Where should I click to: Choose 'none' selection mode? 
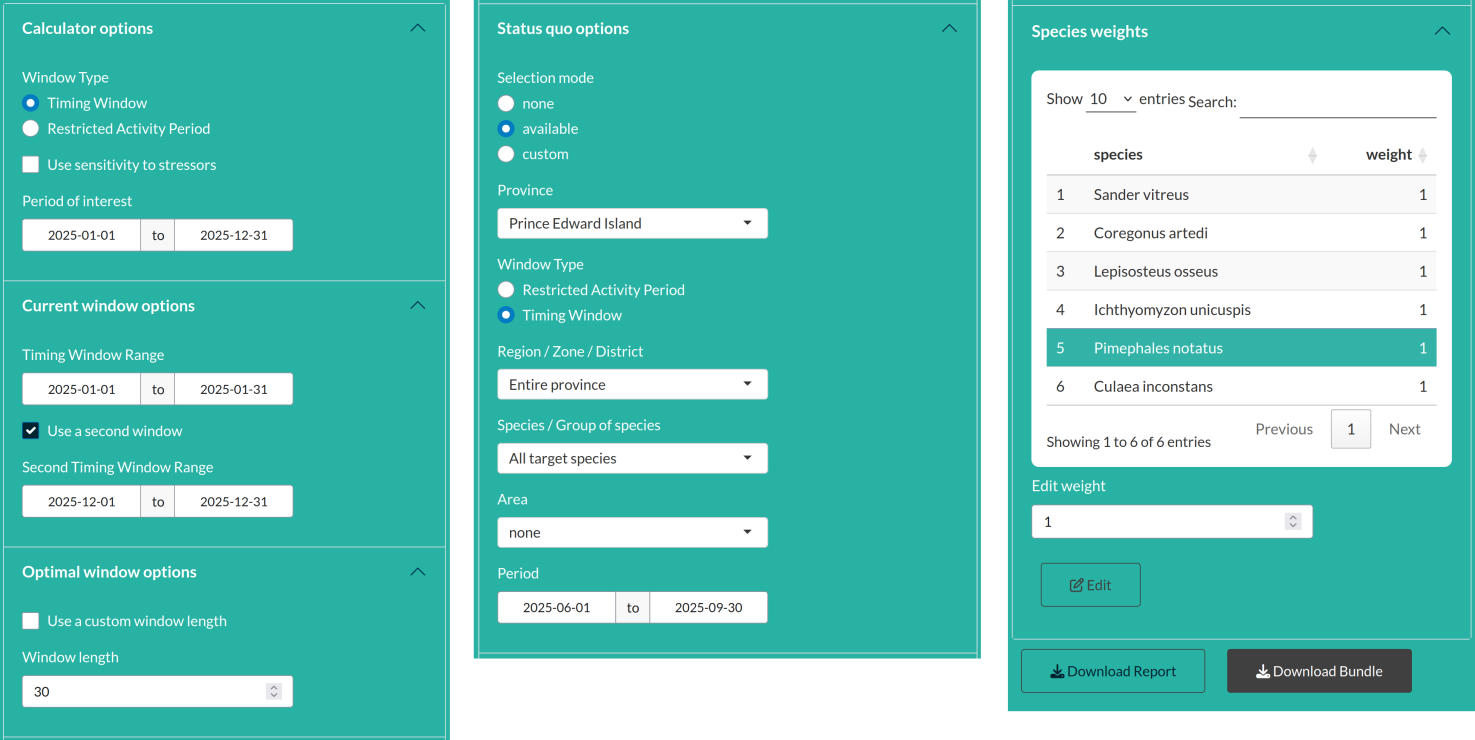tap(506, 104)
